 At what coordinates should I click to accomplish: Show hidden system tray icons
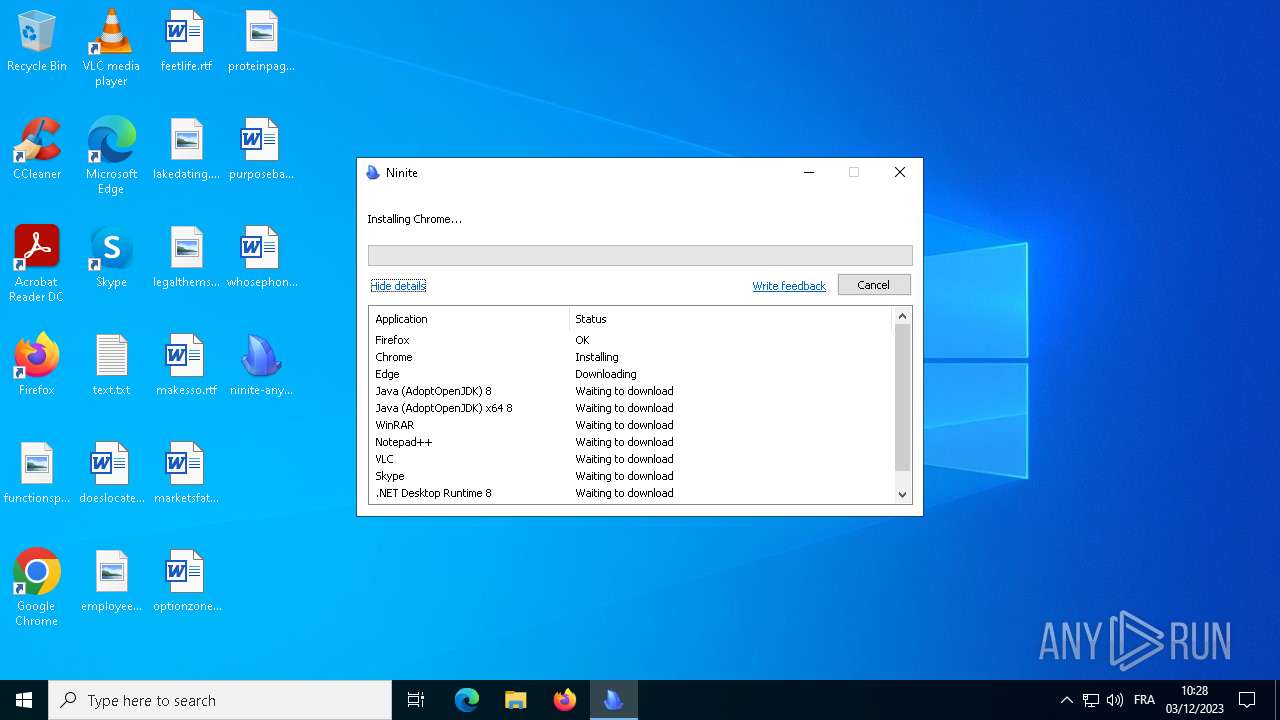click(1067, 700)
